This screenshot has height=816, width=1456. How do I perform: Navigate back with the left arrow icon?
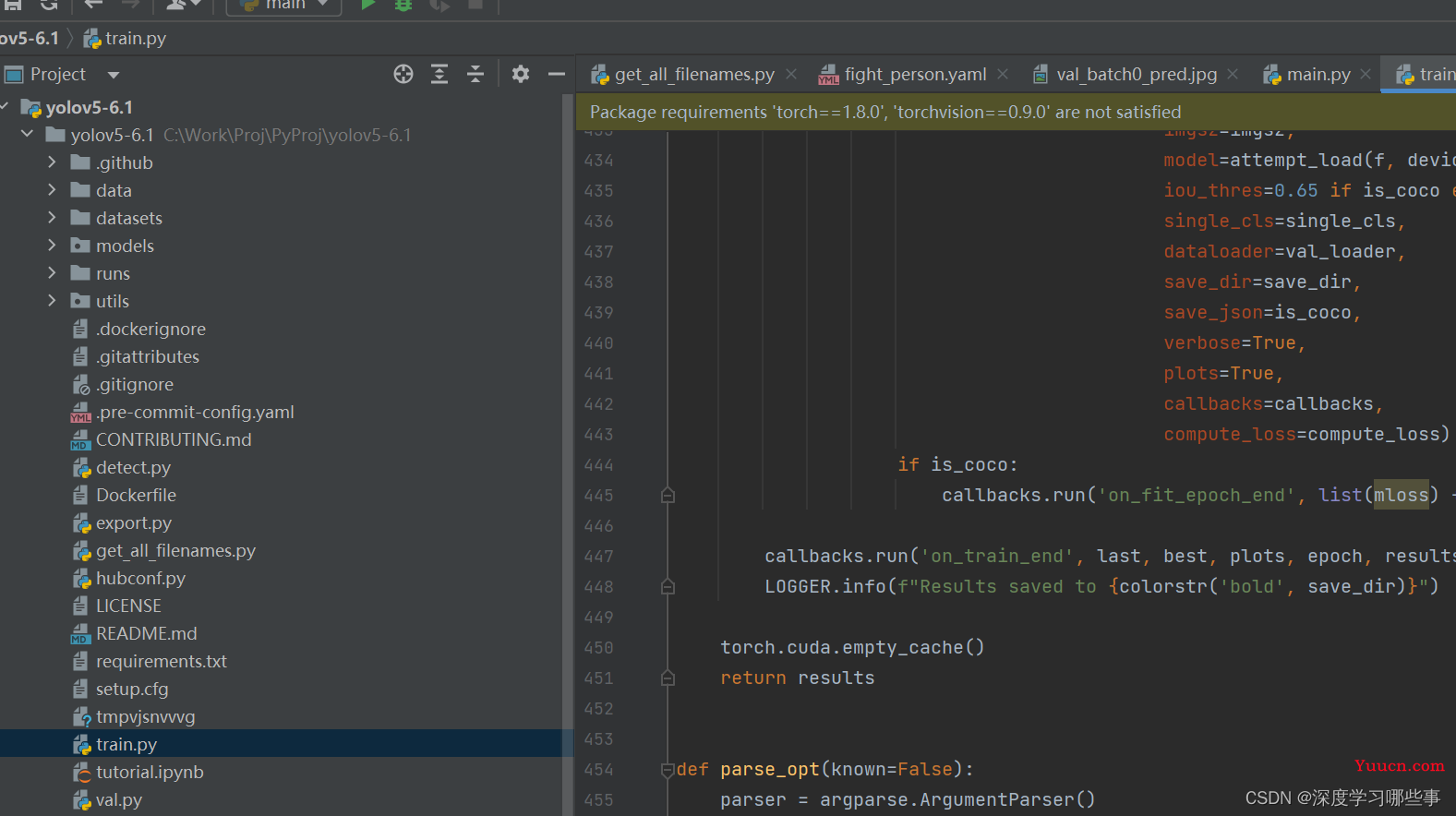coord(93,5)
